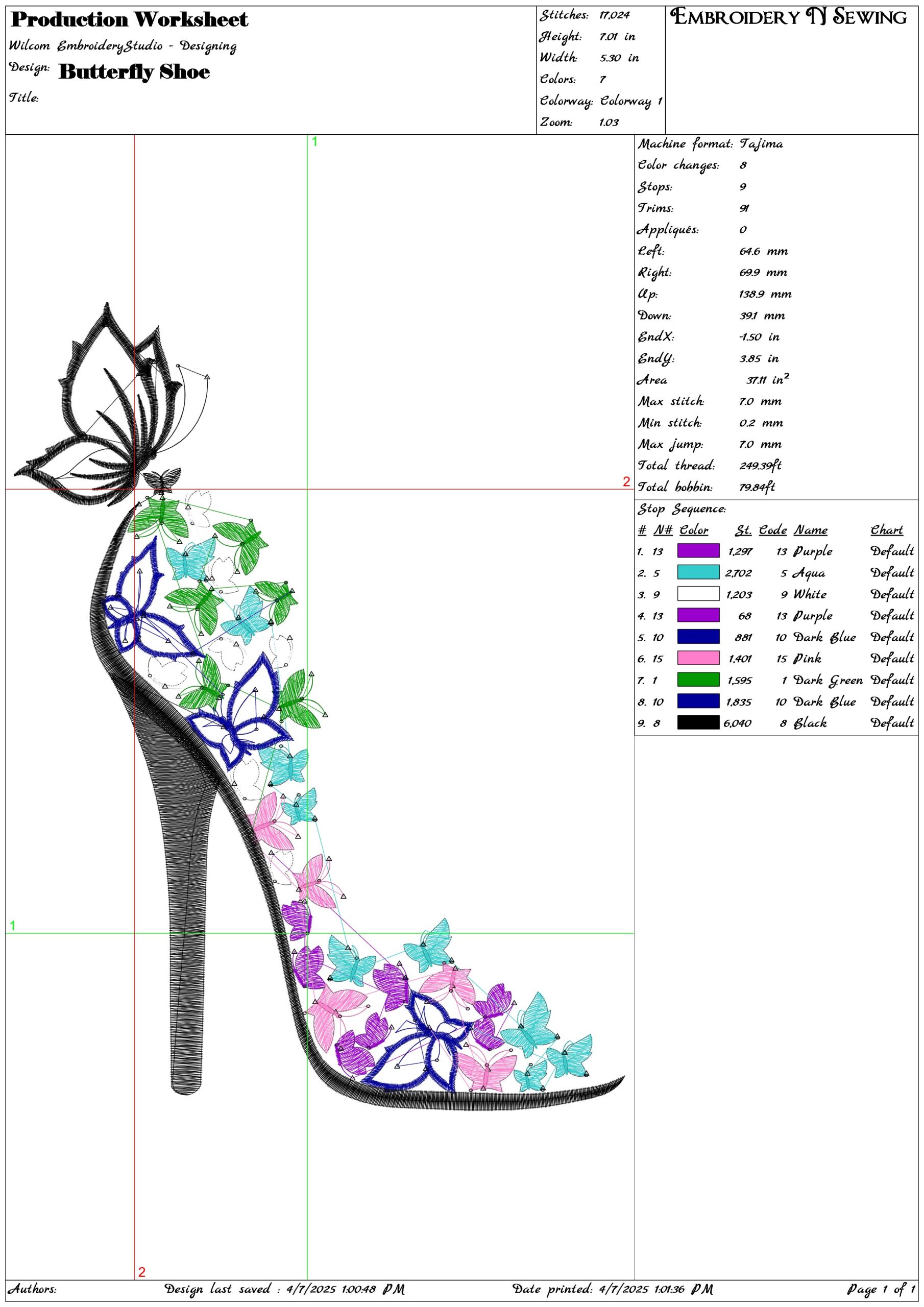
Task: Click the 'Design last saved' timestamp
Action: [x=285, y=1289]
